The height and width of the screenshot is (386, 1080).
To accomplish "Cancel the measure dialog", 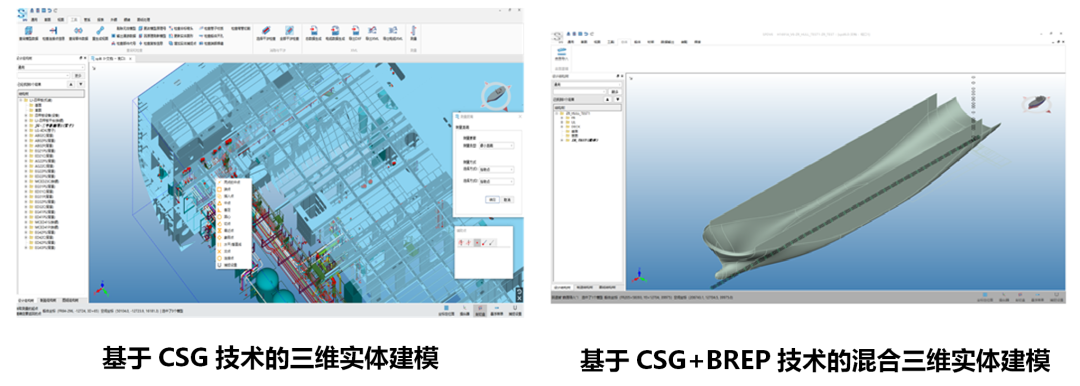I will (x=507, y=199).
